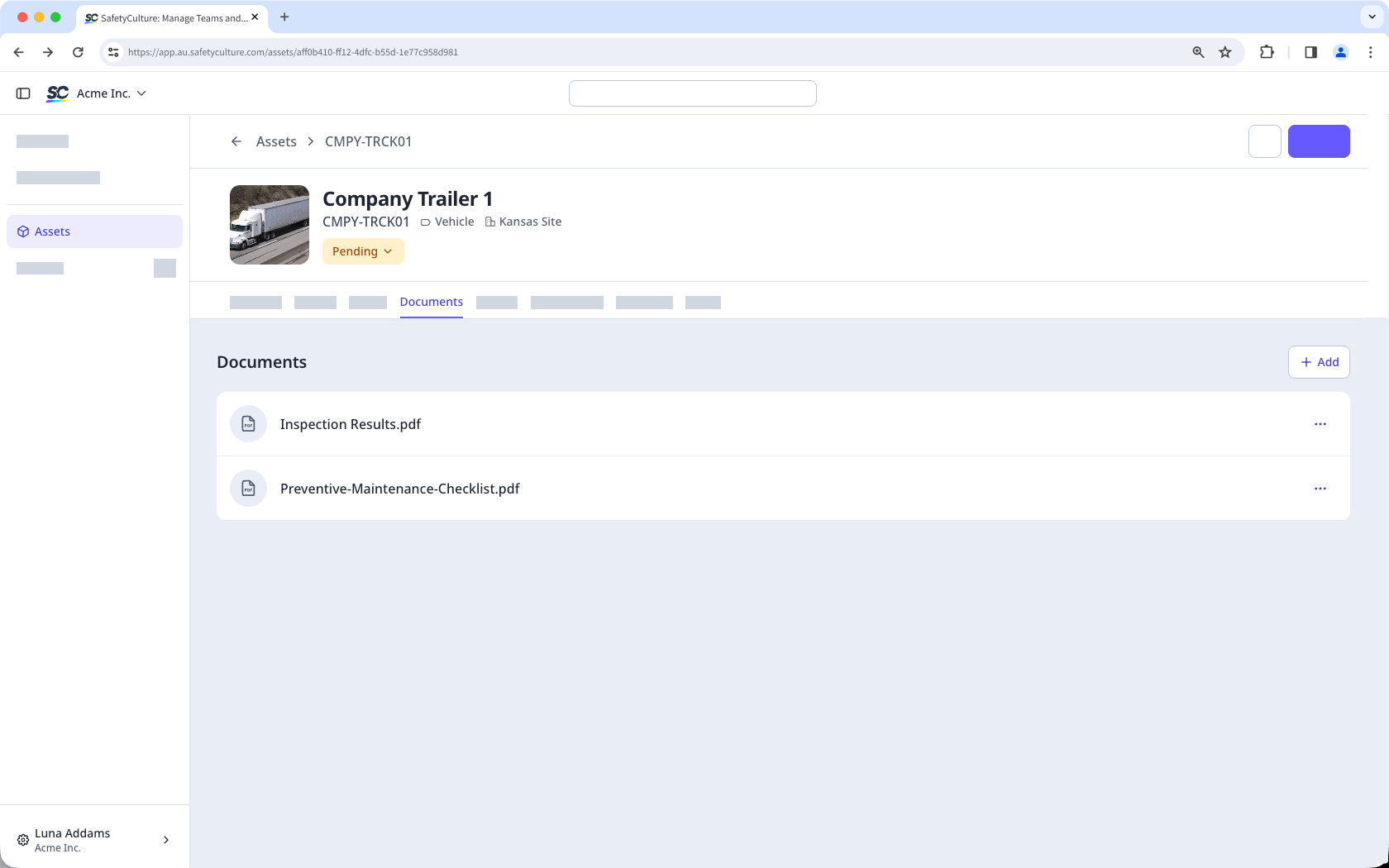Click the browser back arrow
The width and height of the screenshot is (1389, 868).
click(18, 52)
